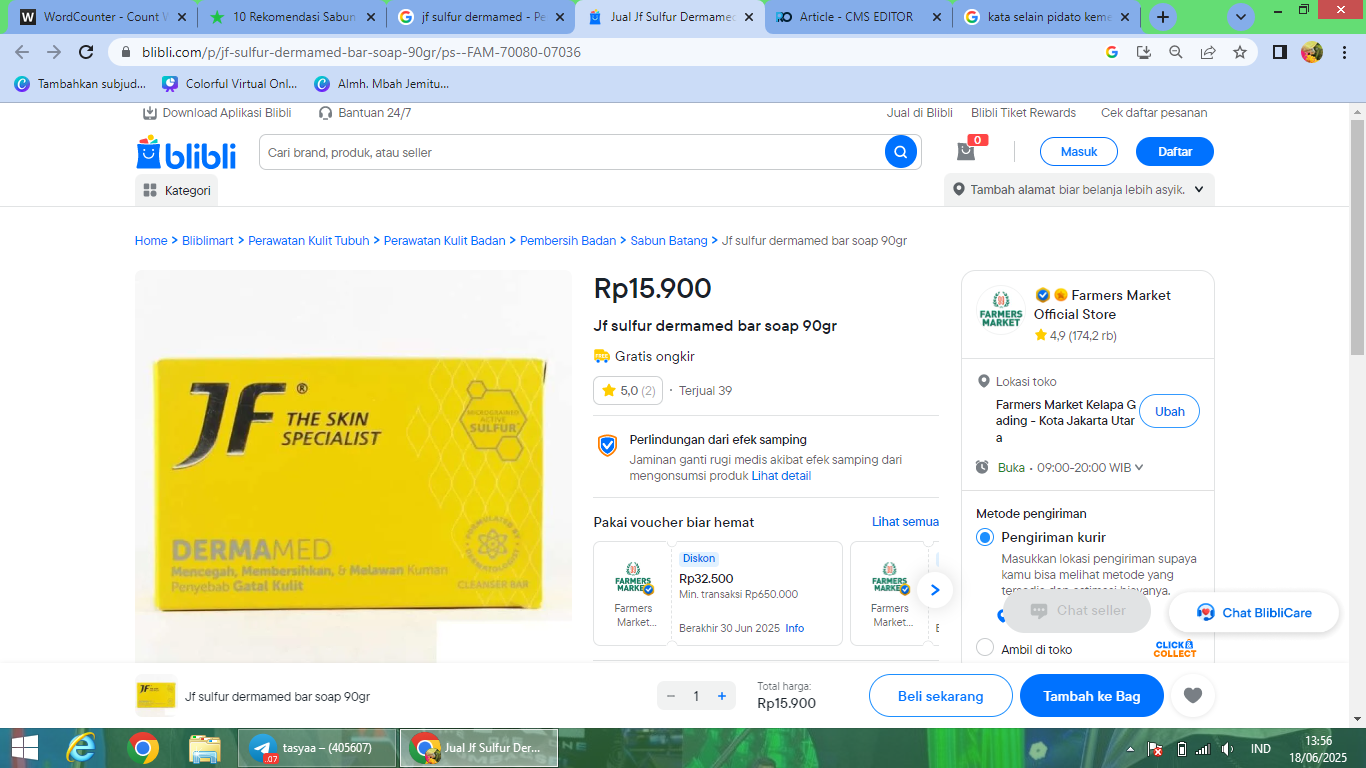Click the Daftar register button
1366x768 pixels.
(1175, 152)
